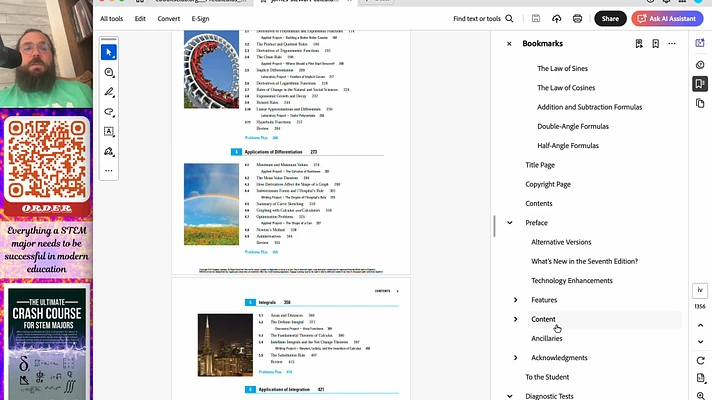The width and height of the screenshot is (712, 400).
Task: Select the Preface bookmark label
Action: click(x=536, y=223)
